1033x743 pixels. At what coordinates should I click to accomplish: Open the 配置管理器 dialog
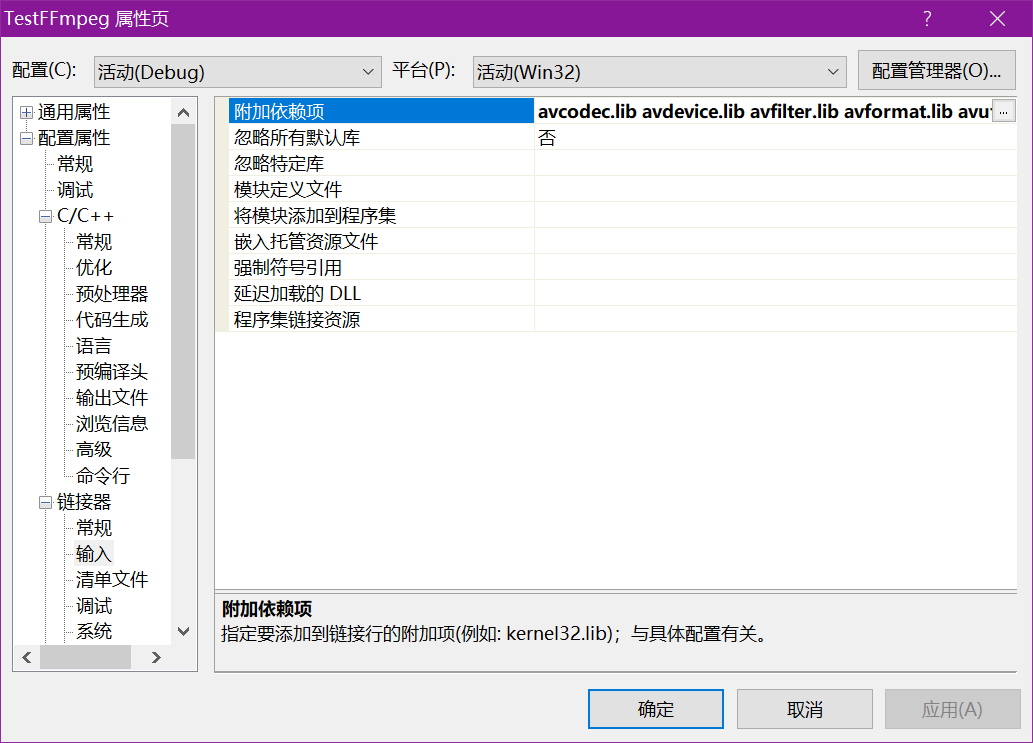[936, 71]
